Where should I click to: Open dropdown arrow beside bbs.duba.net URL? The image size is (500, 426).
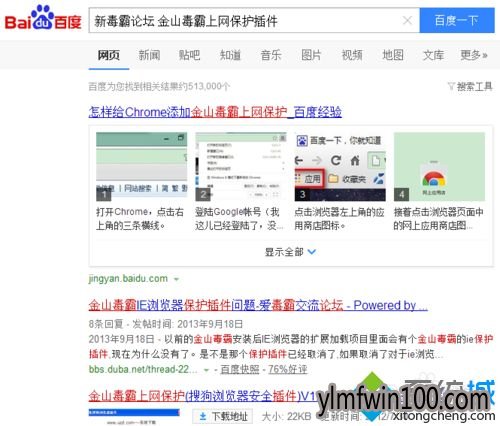point(206,370)
